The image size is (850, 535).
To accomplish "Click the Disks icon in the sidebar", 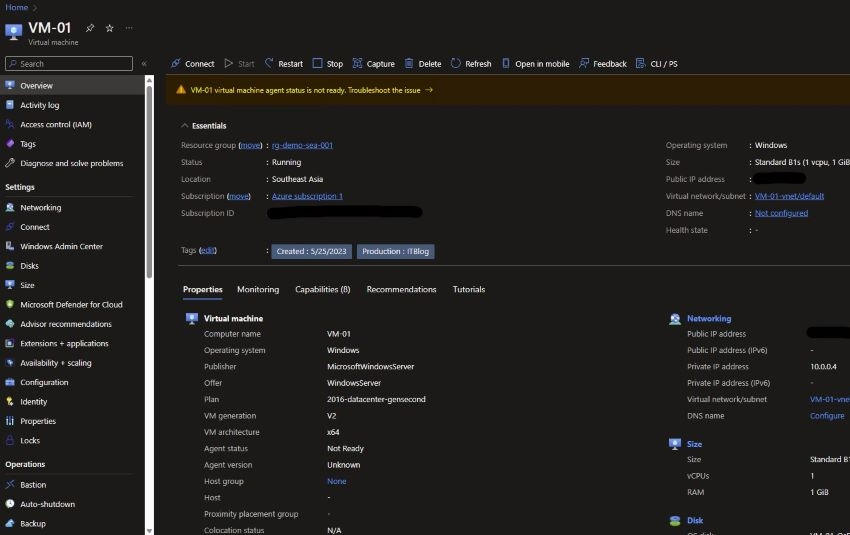I will point(10,266).
